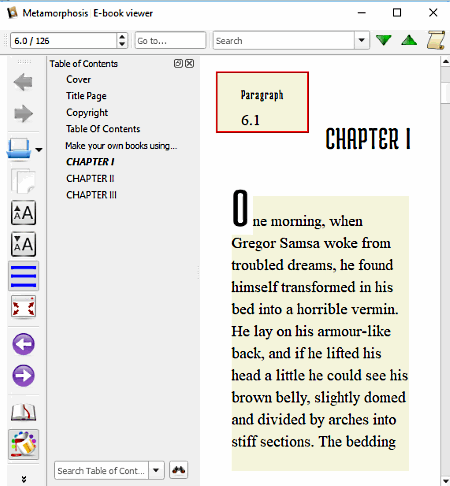
Task: Click the vertical scrollbar up arrow
Action: 445,62
